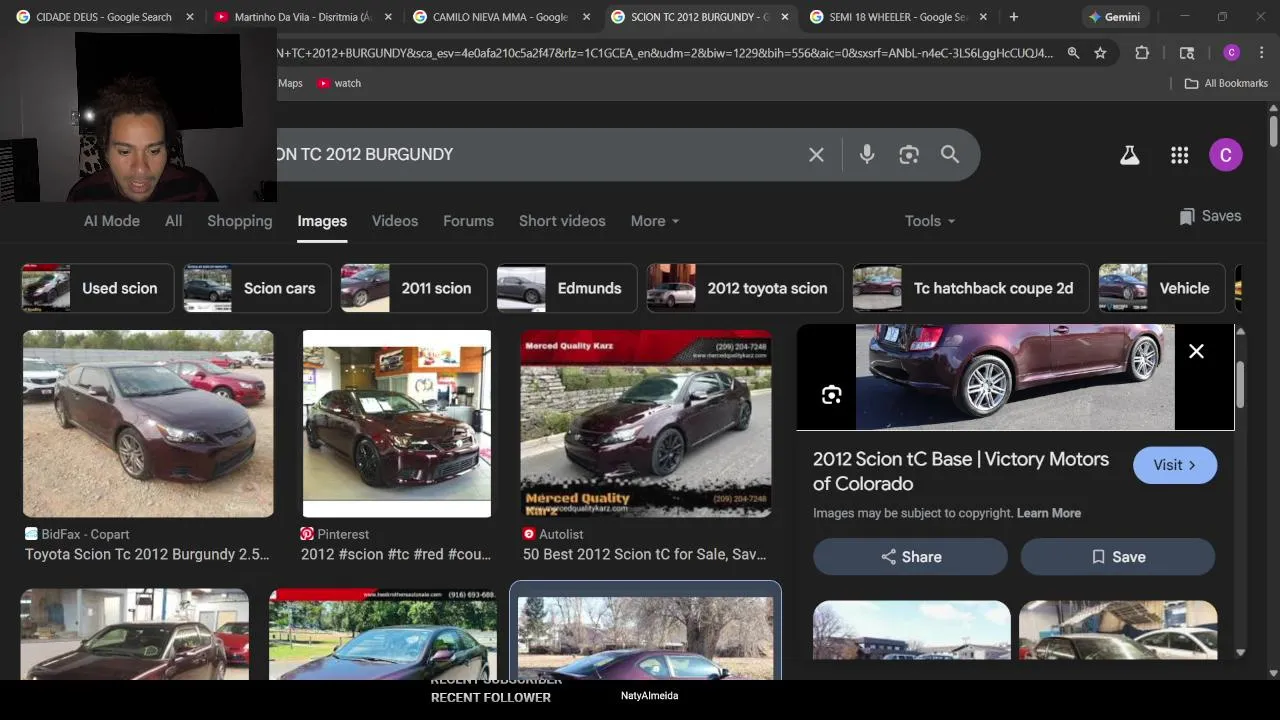
Task: Visit the Victory Motors page
Action: point(1175,465)
